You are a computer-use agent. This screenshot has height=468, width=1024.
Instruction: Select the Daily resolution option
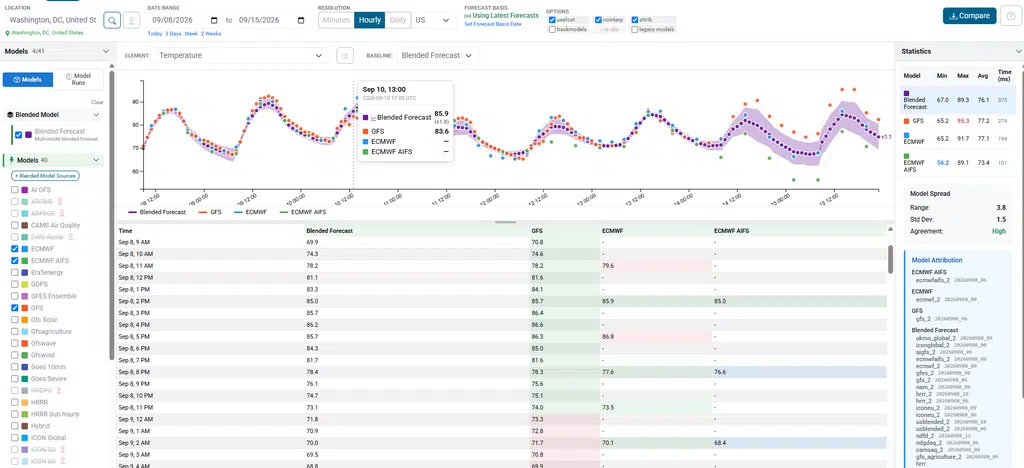(x=398, y=20)
